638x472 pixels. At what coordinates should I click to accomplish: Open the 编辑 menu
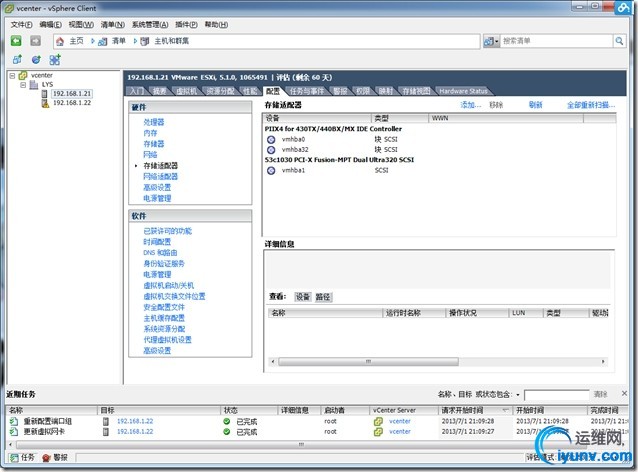(x=50, y=25)
